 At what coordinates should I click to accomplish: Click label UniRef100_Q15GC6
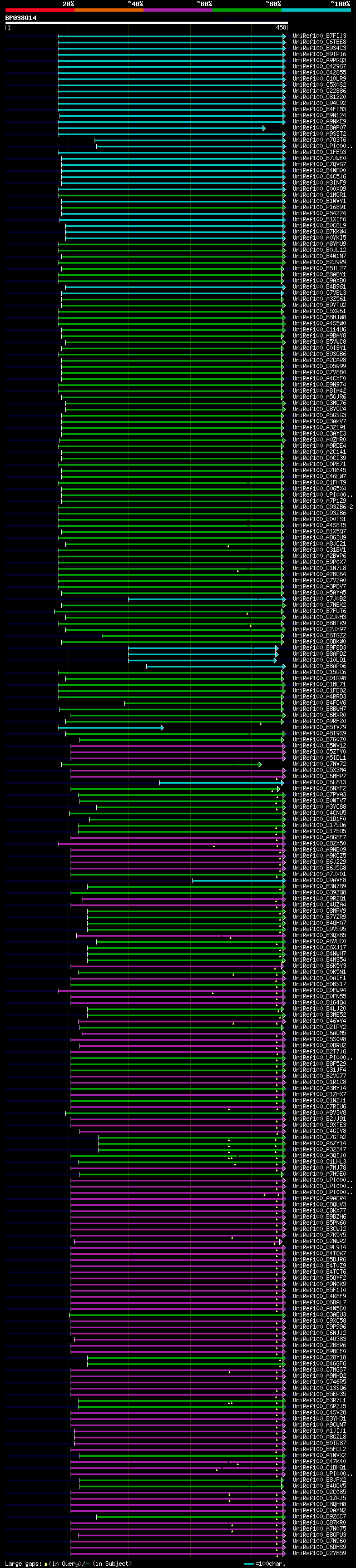click(x=319, y=672)
